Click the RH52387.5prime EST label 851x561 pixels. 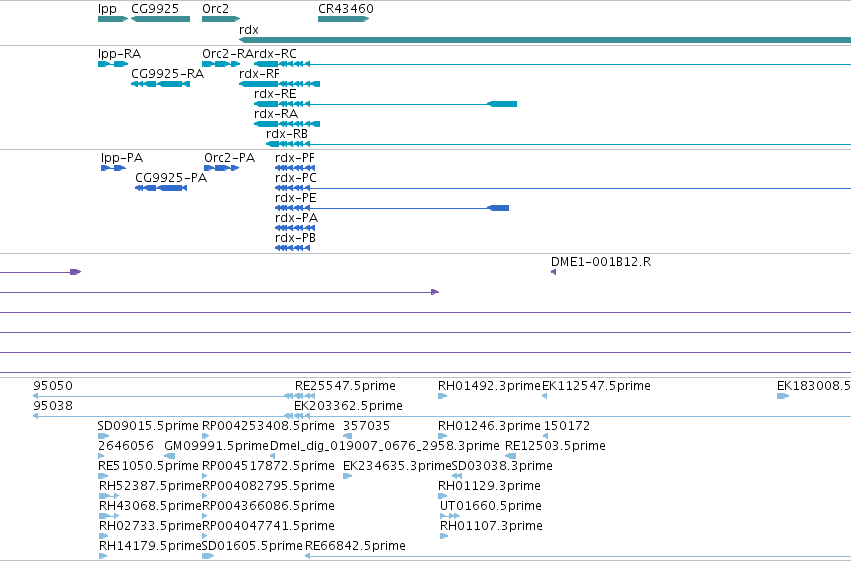coord(150,487)
